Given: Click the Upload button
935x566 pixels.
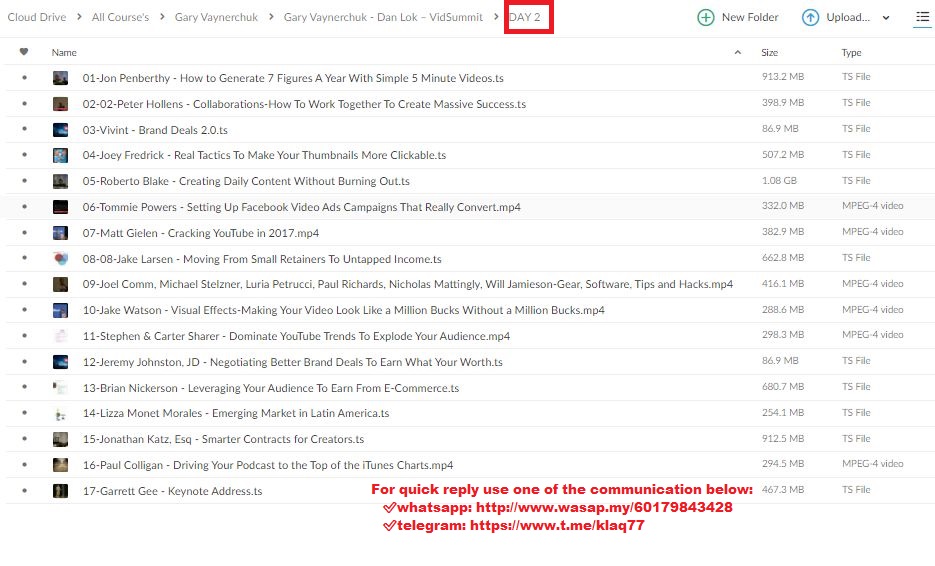Looking at the screenshot, I should (836, 17).
